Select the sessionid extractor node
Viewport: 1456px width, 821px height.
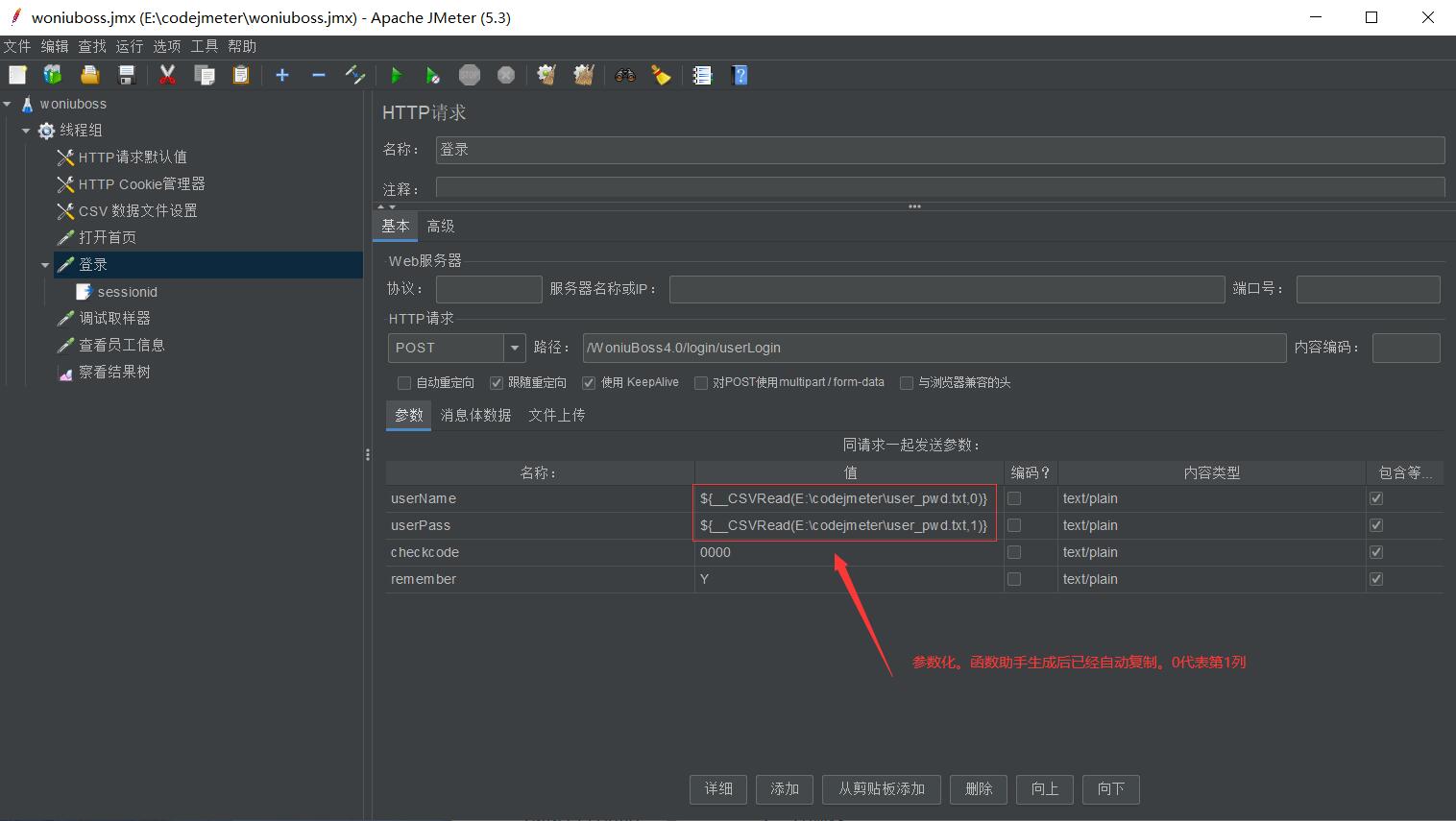(127, 292)
